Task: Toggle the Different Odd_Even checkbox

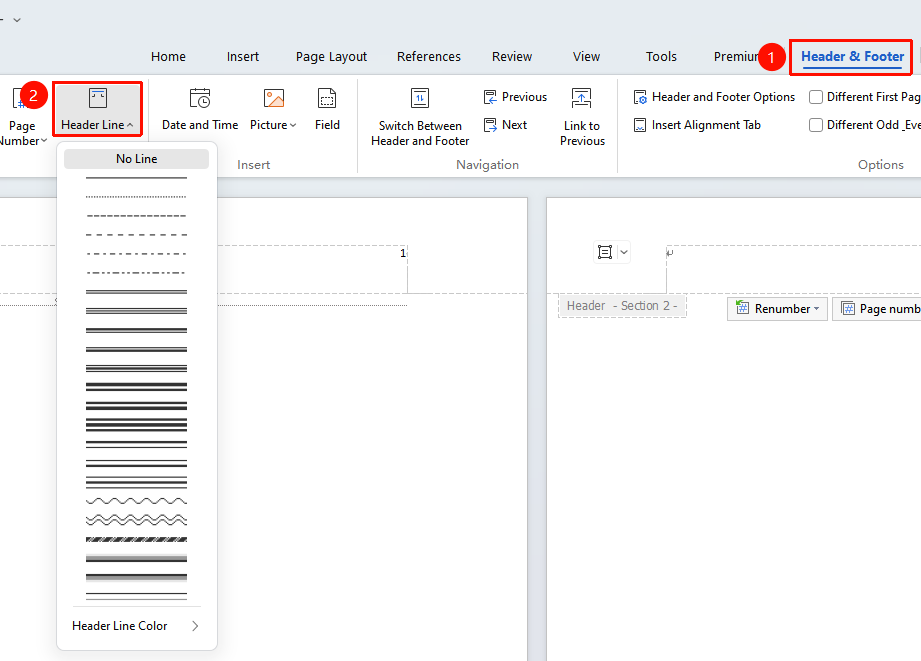Action: pos(816,125)
